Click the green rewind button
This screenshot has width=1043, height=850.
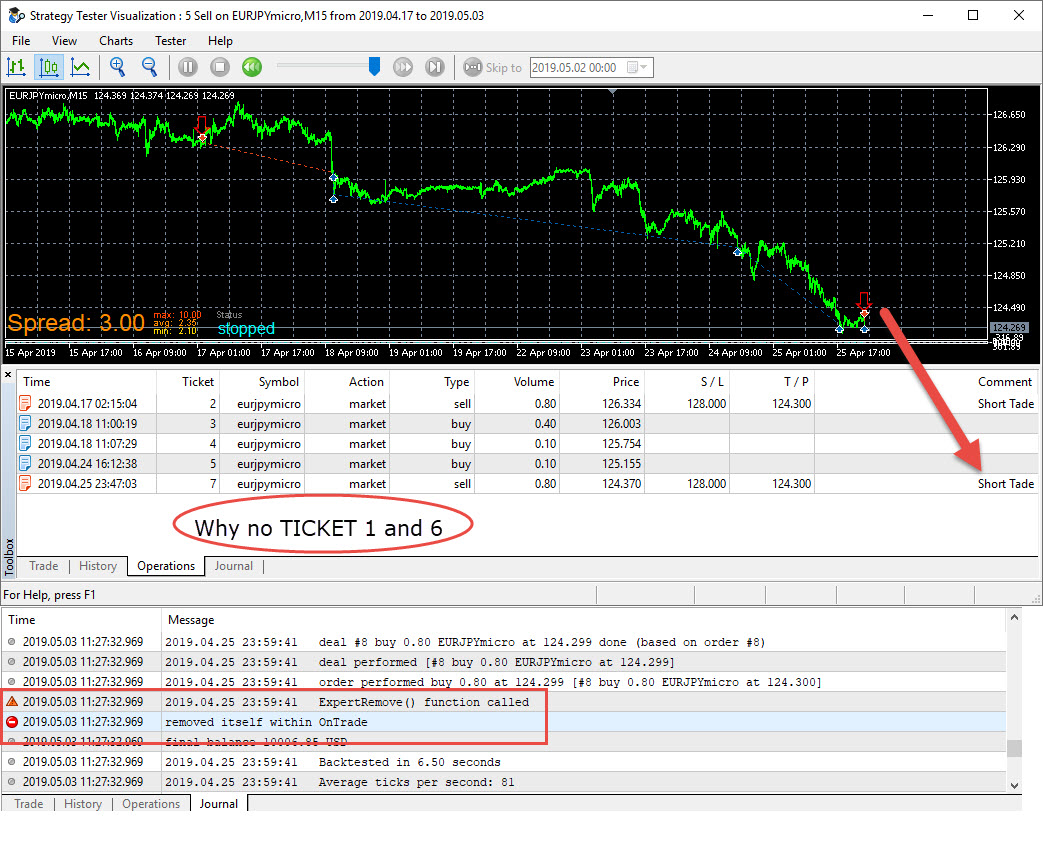coord(251,67)
